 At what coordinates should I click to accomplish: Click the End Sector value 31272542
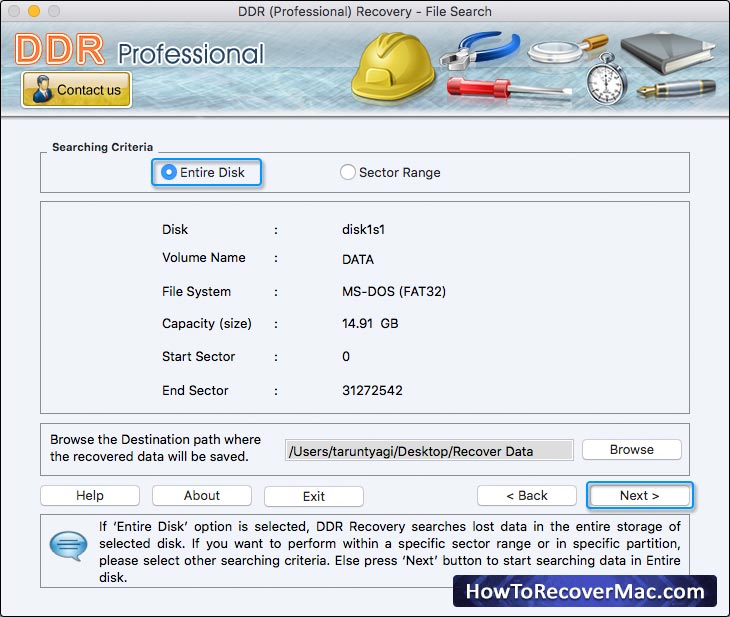[372, 390]
